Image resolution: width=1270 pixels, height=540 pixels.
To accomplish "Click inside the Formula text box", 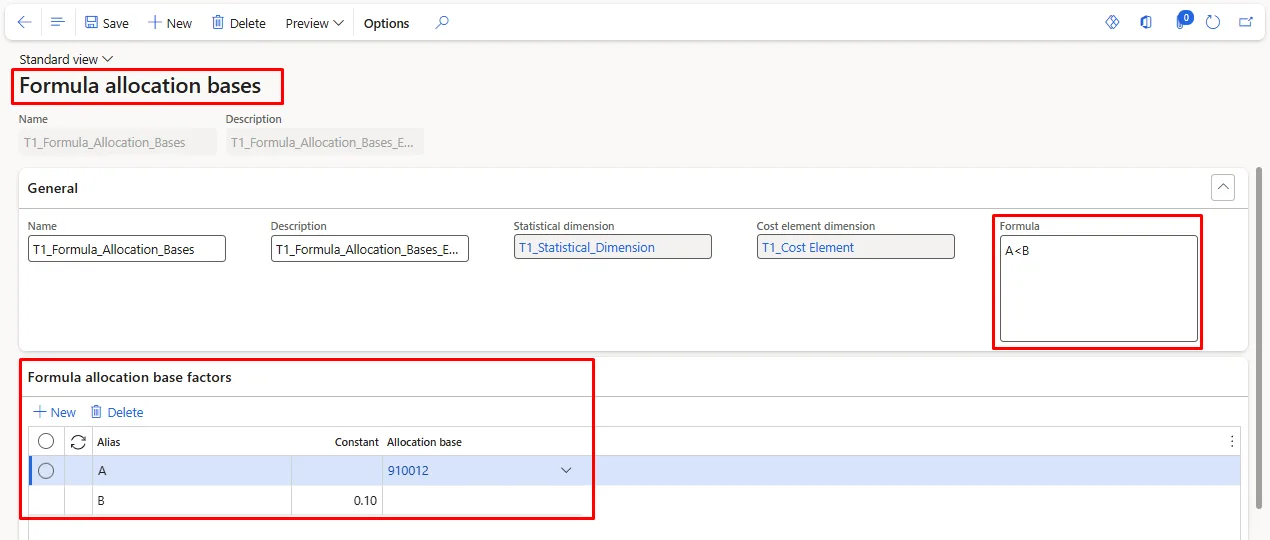I will pos(1098,288).
